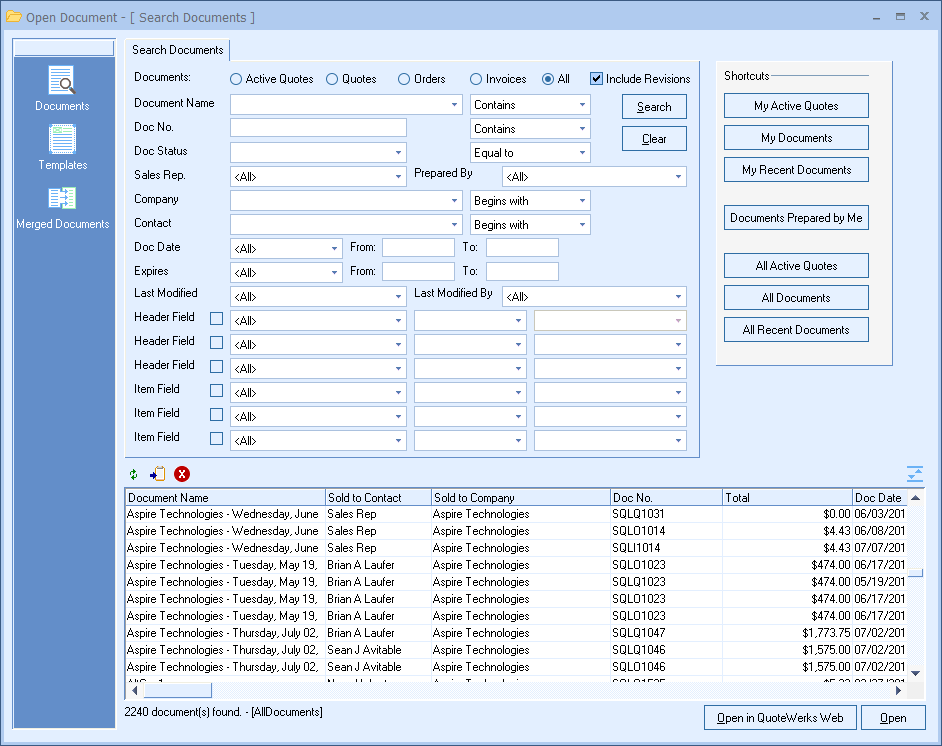The height and width of the screenshot is (746, 942).
Task: Click the results horizontal scrollbar thumb
Action: coord(178,690)
